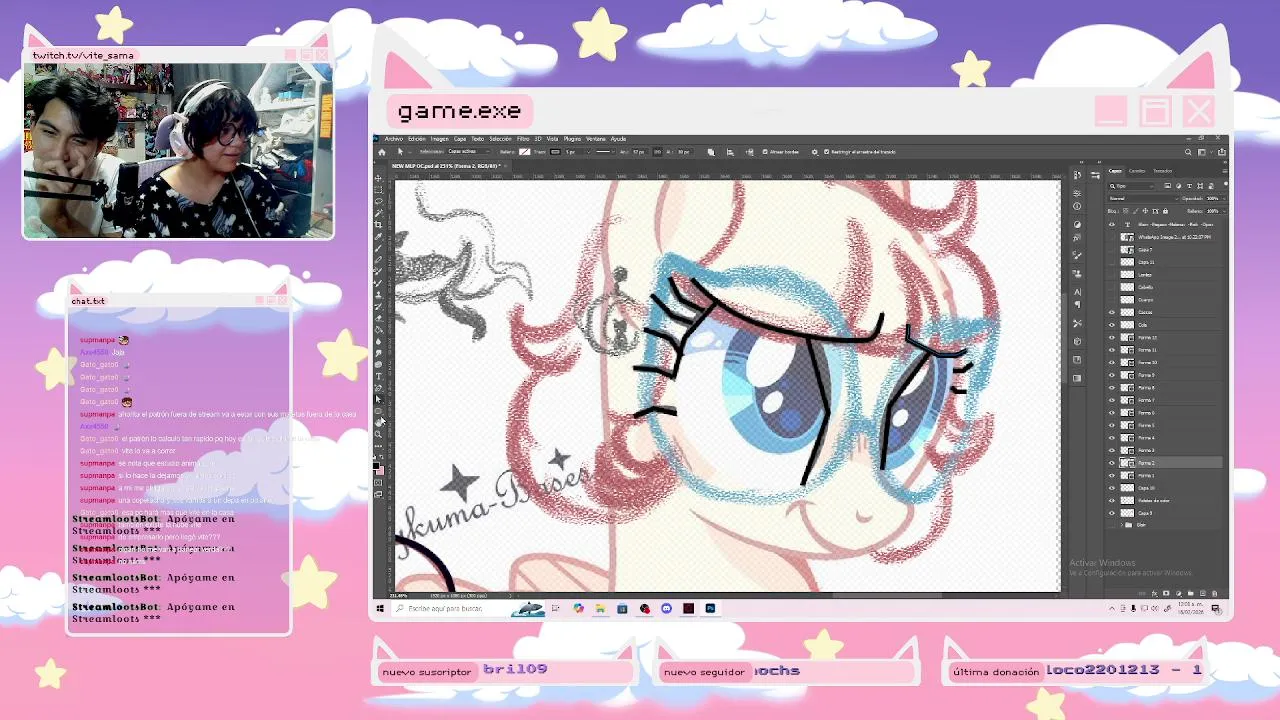
Task: Click the foreground color swatch in toolbar
Action: click(x=376, y=465)
